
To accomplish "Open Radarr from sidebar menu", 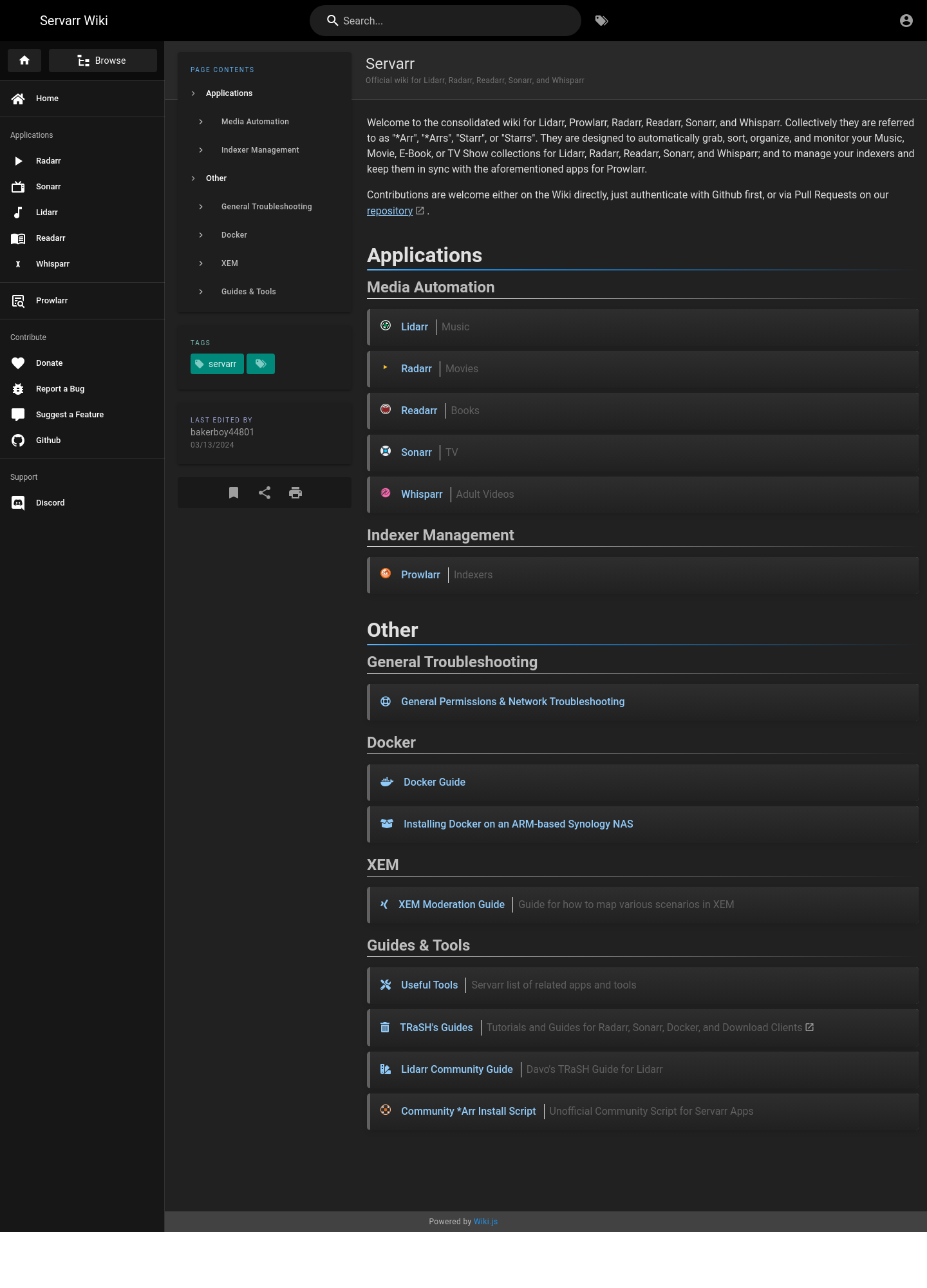I will [82, 161].
